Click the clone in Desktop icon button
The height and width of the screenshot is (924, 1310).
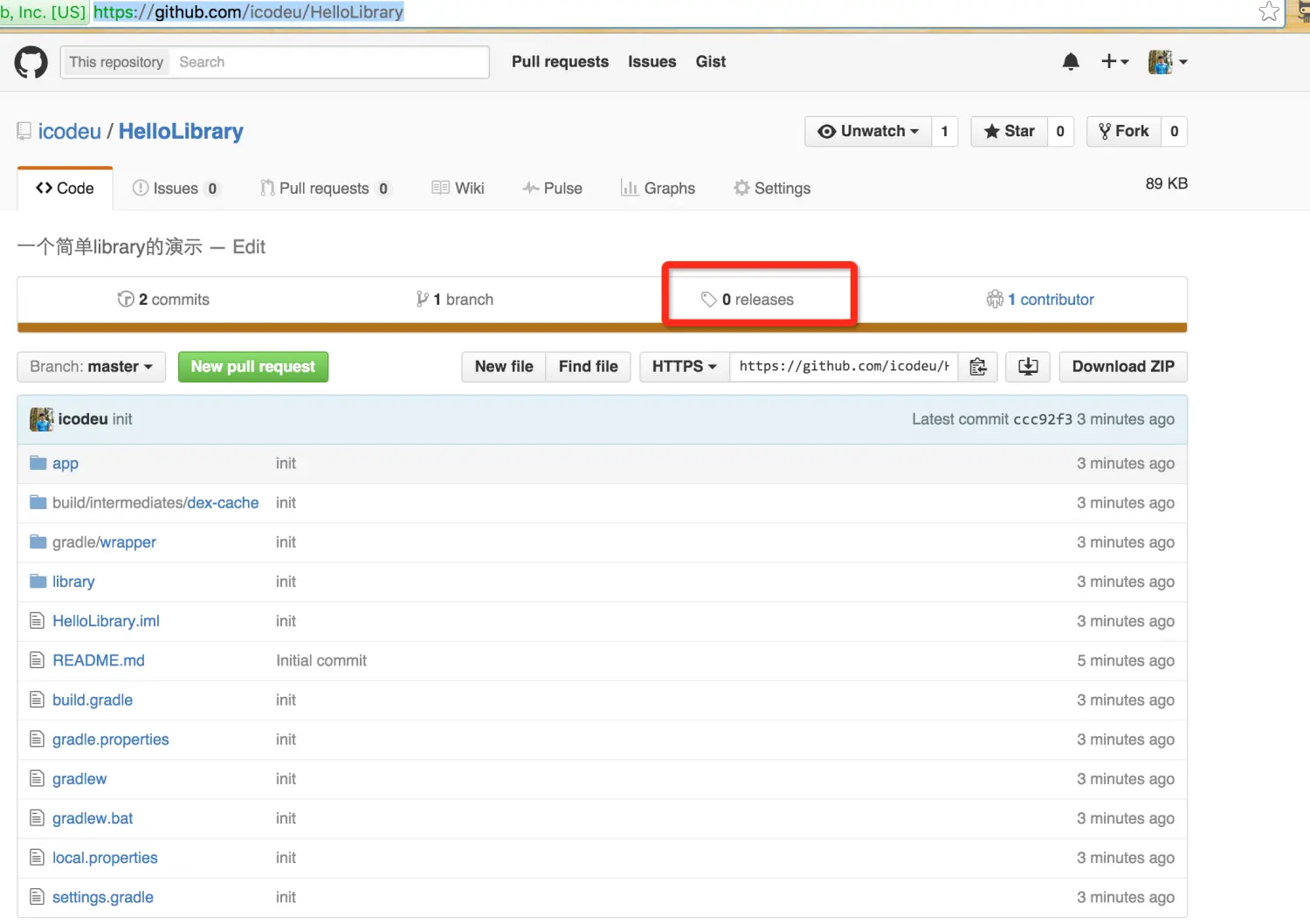click(x=1028, y=367)
